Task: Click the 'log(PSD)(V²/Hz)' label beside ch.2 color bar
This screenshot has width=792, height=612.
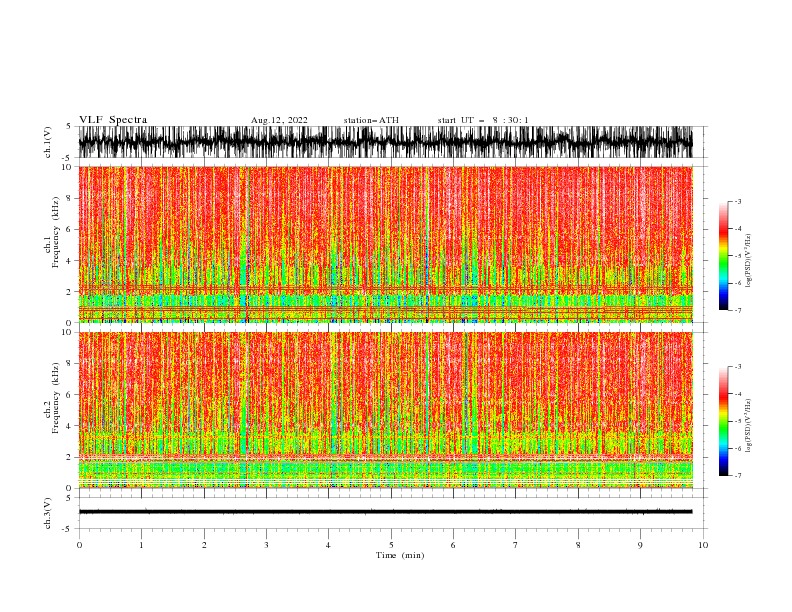Action: [x=749, y=426]
